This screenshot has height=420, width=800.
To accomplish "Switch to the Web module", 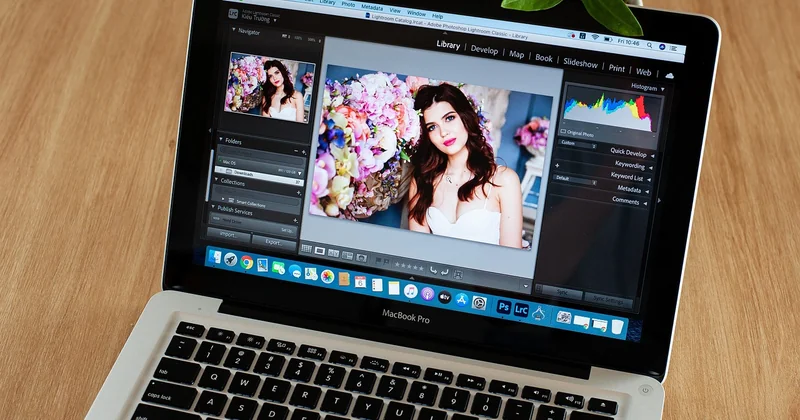I will coord(643,72).
